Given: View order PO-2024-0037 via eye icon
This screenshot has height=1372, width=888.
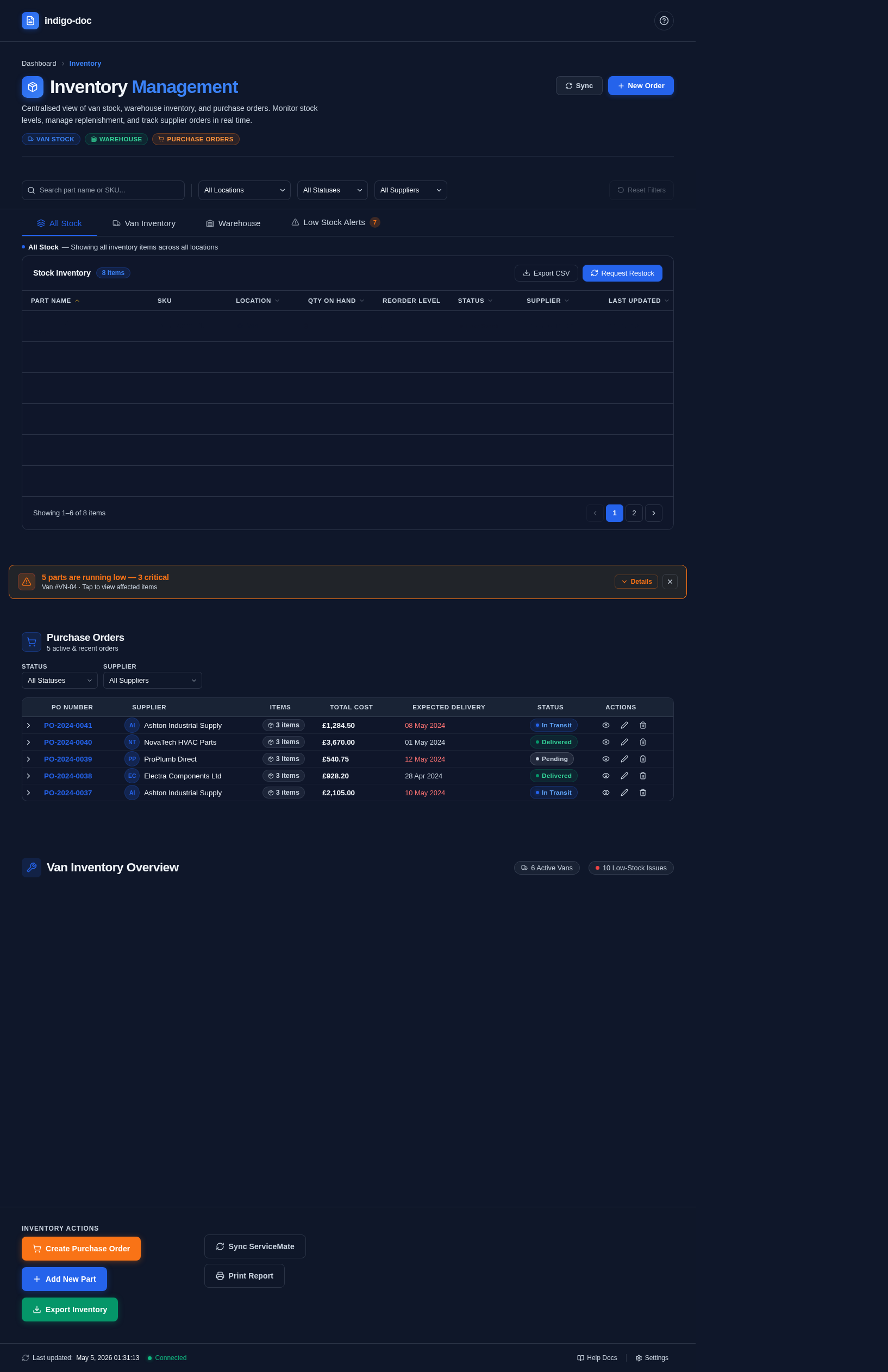Looking at the screenshot, I should [x=605, y=793].
